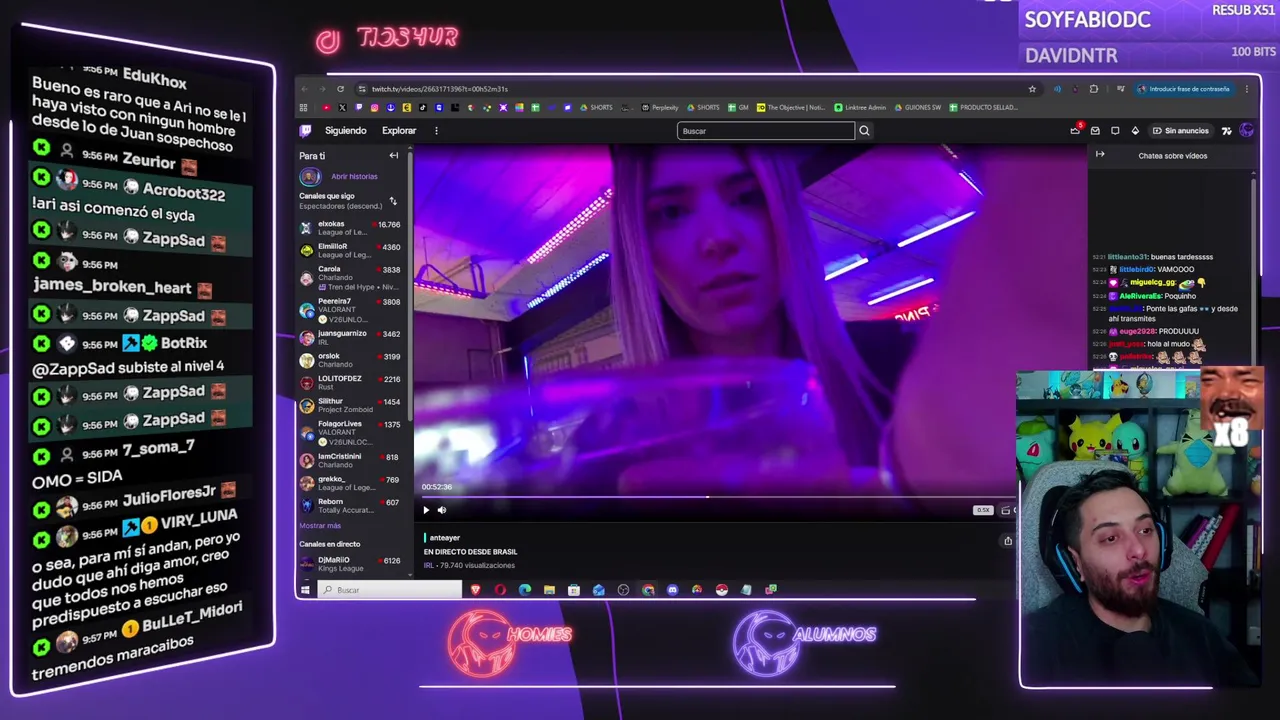Play the video
The image size is (1280, 720).
tap(426, 510)
